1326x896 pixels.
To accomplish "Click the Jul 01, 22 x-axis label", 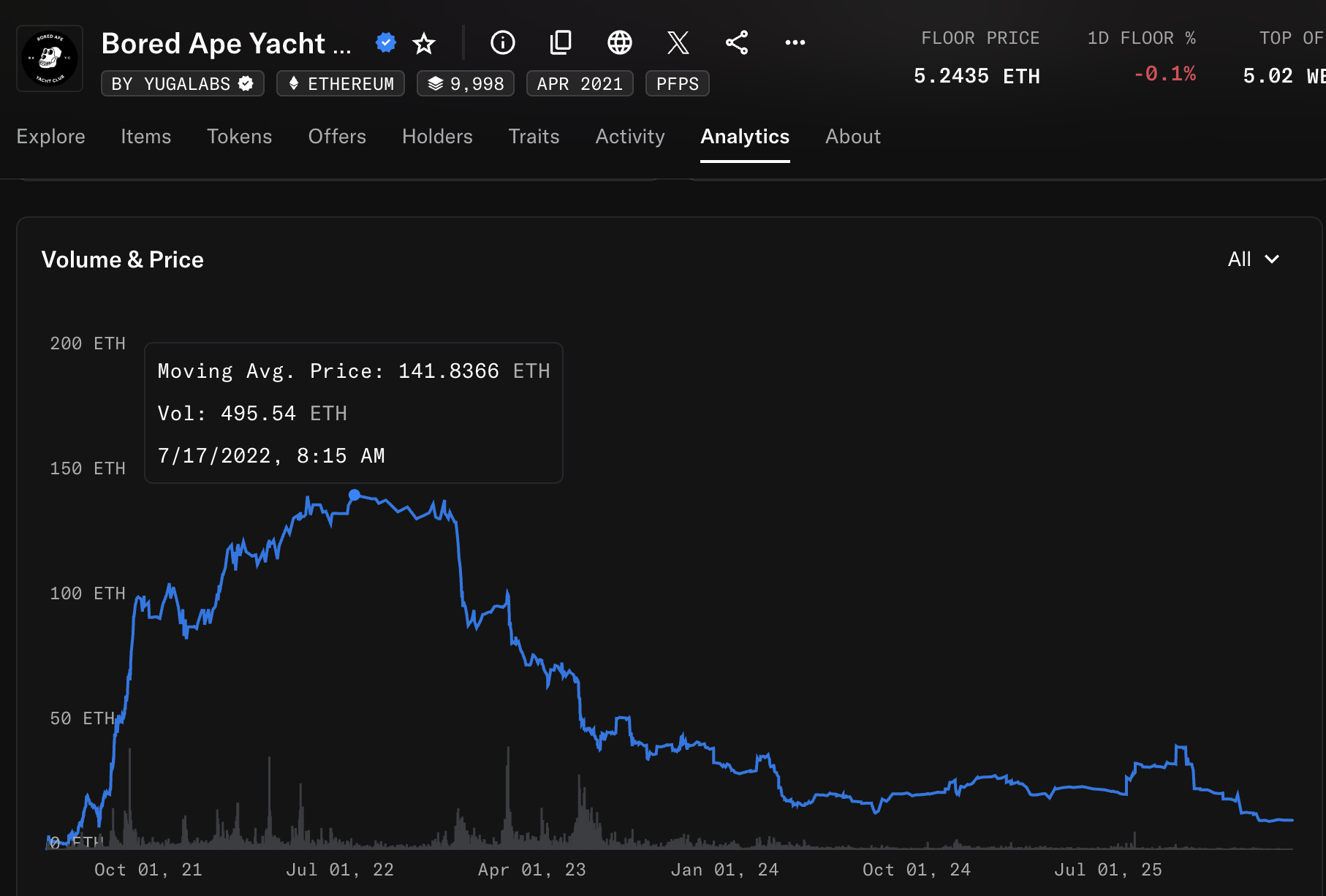I will click(x=340, y=870).
